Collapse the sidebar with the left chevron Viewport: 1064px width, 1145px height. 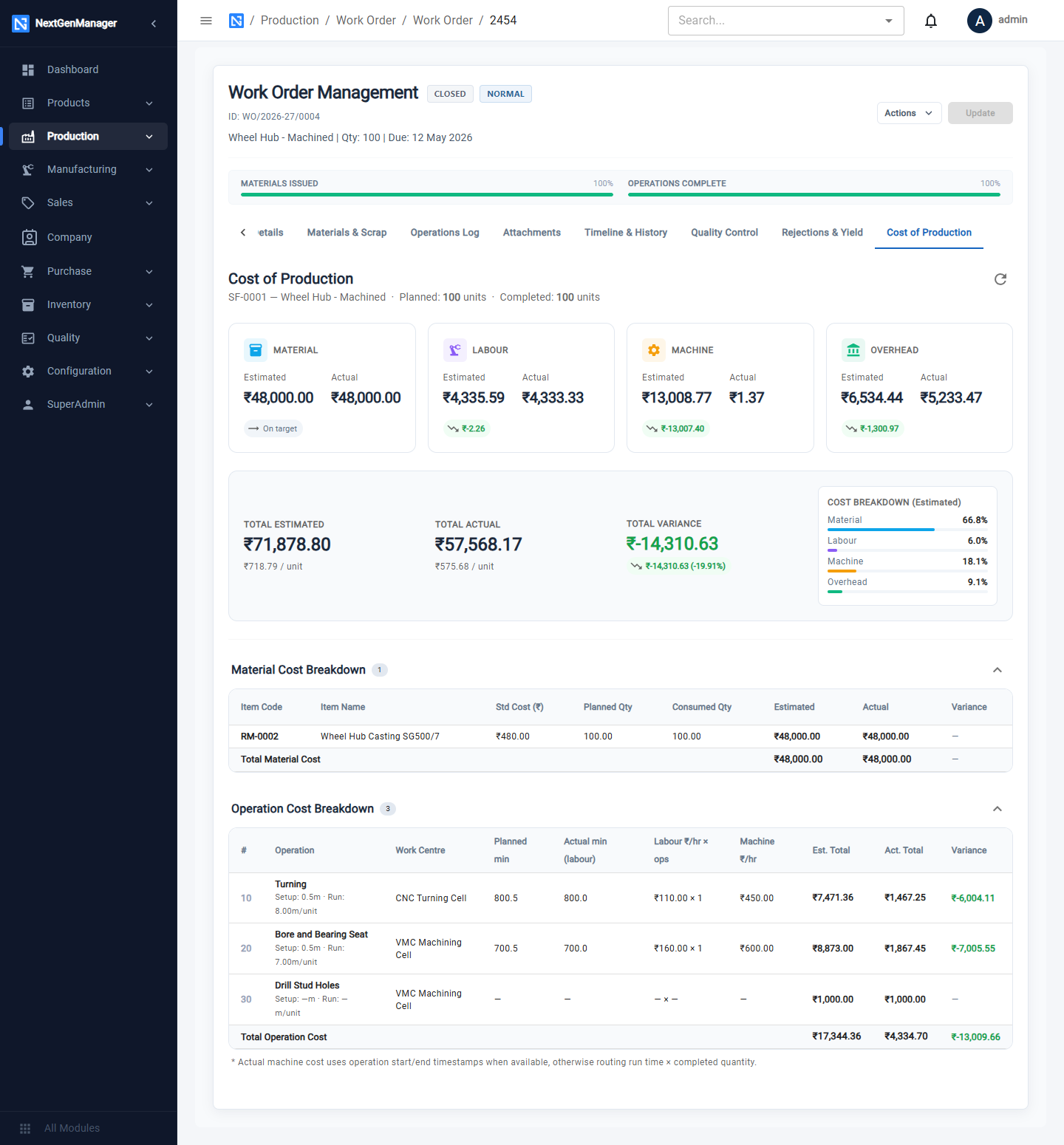point(154,24)
